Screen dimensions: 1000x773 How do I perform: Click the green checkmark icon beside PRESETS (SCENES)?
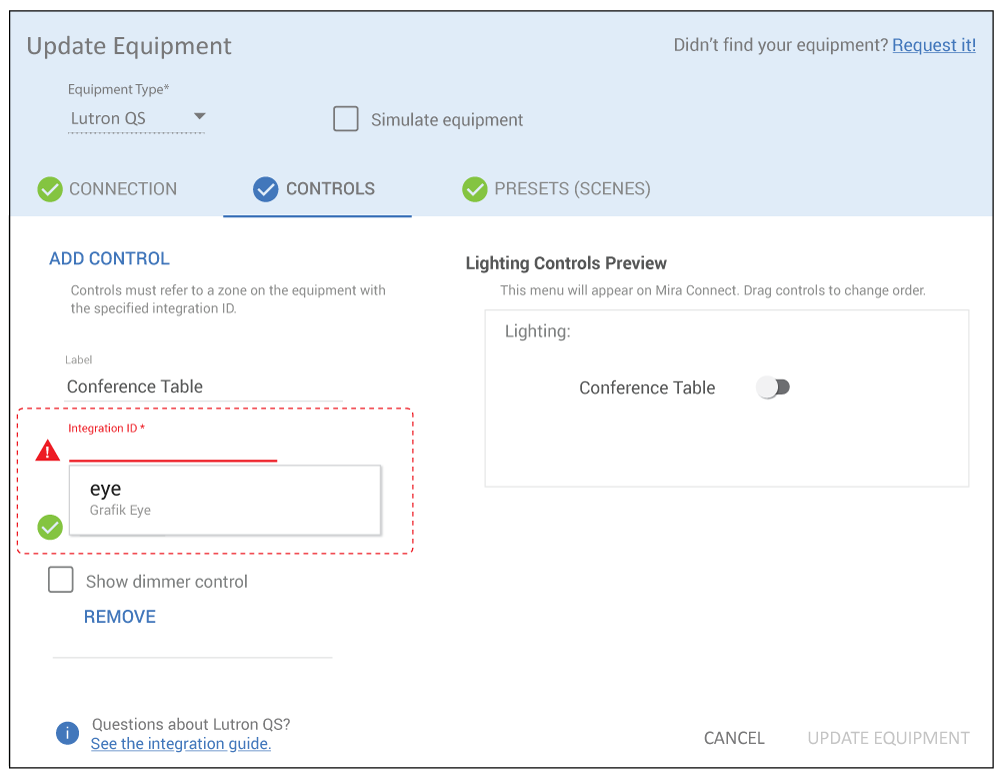click(475, 189)
